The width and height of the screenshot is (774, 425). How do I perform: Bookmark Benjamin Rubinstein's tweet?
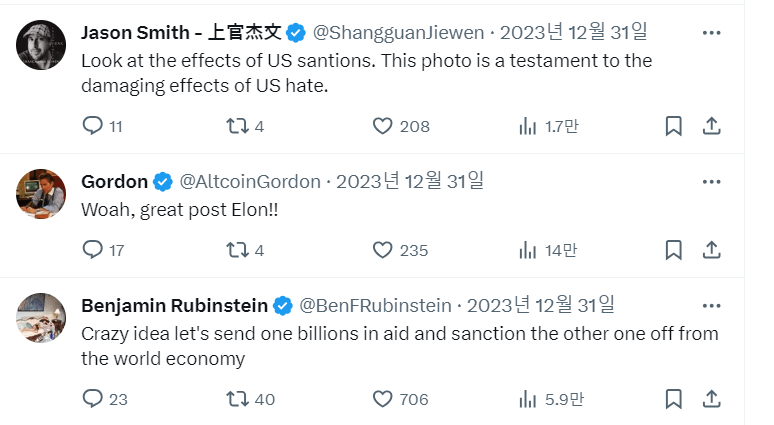click(674, 399)
